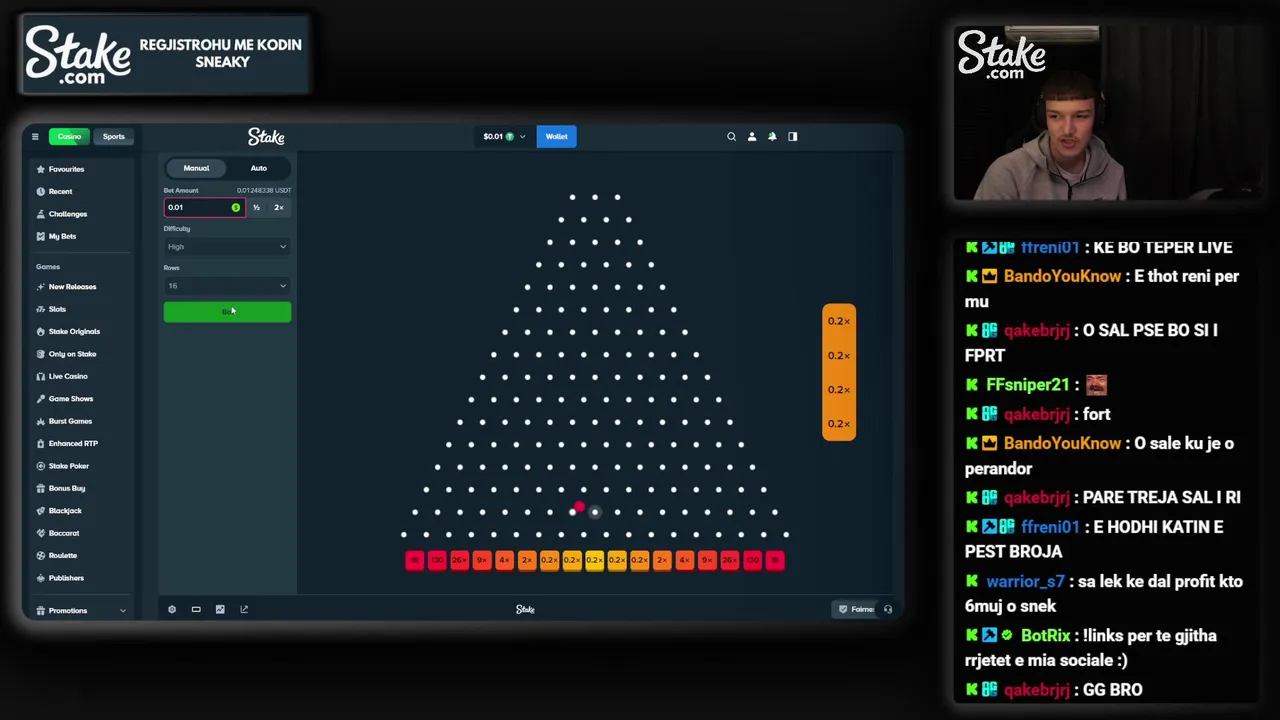
Task: Click the Stake Originals icon
Action: pos(41,331)
